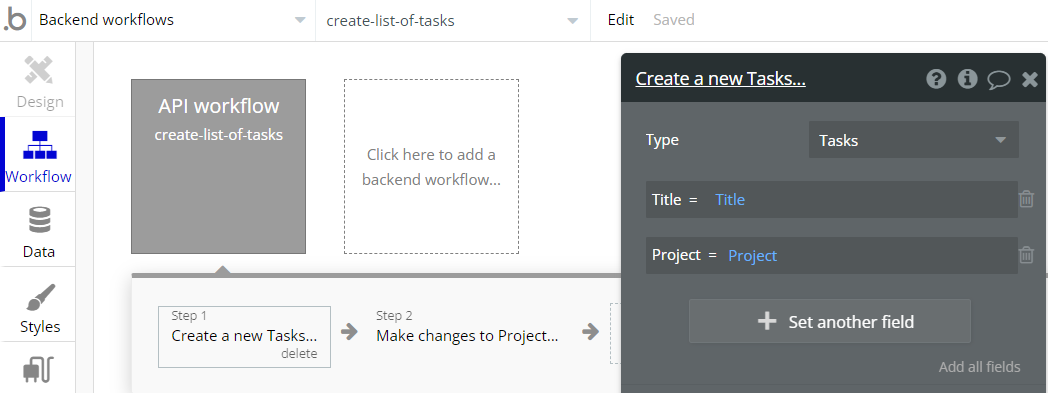Open the Edit menu
The image size is (1048, 393).
620,20
